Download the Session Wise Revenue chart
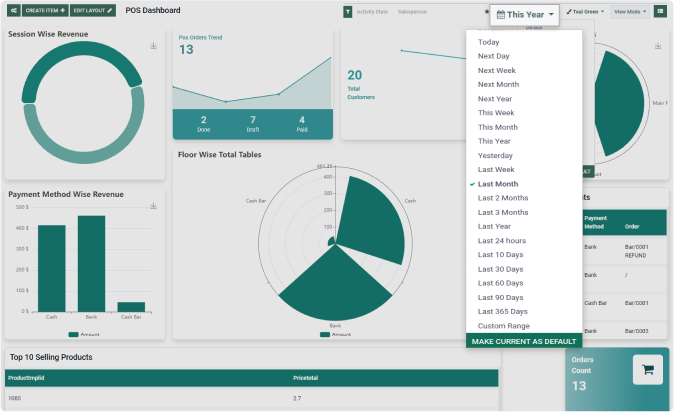This screenshot has width=674, height=412. (x=154, y=46)
